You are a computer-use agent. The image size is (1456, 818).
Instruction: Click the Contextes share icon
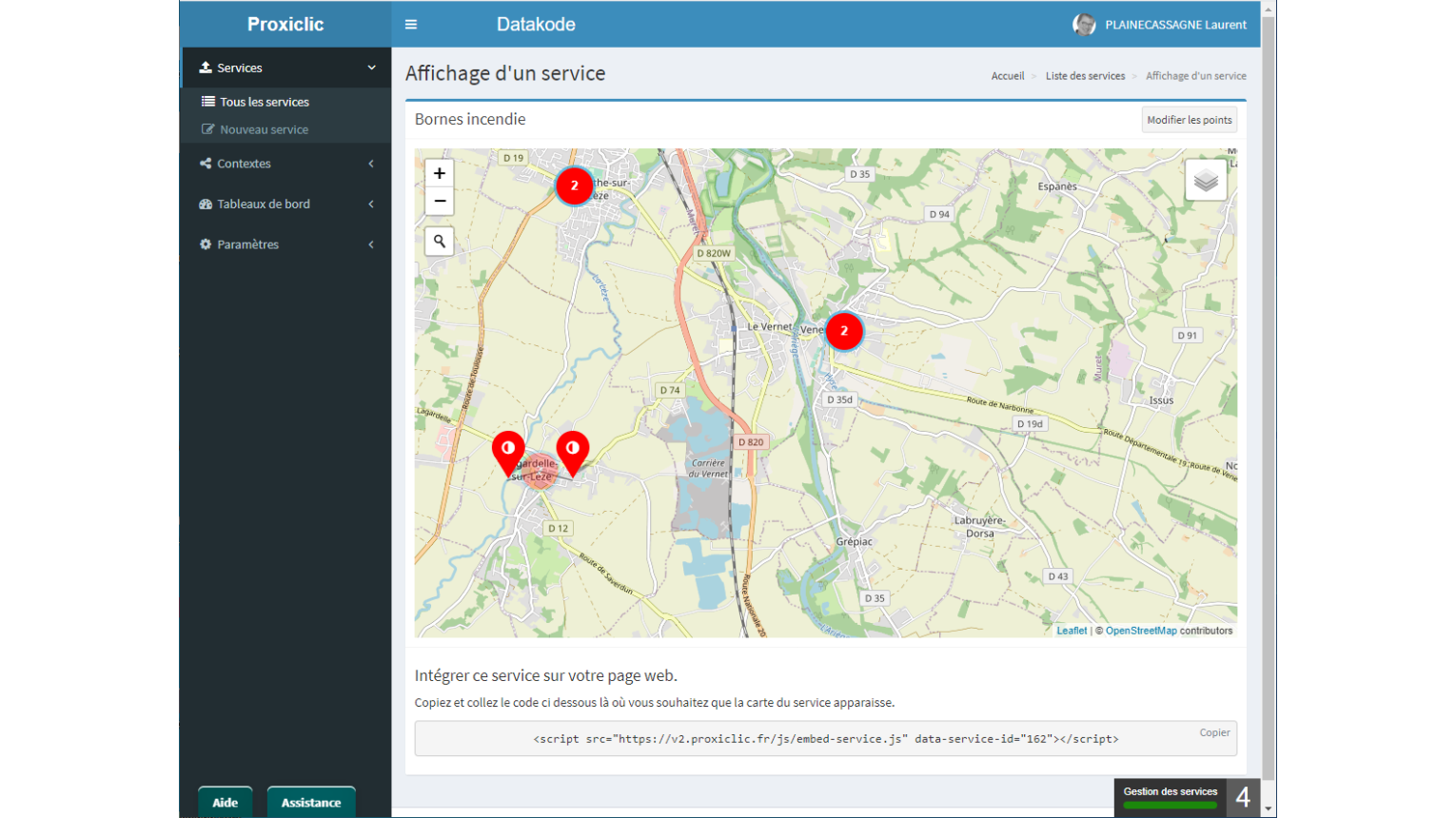pyautogui.click(x=206, y=164)
